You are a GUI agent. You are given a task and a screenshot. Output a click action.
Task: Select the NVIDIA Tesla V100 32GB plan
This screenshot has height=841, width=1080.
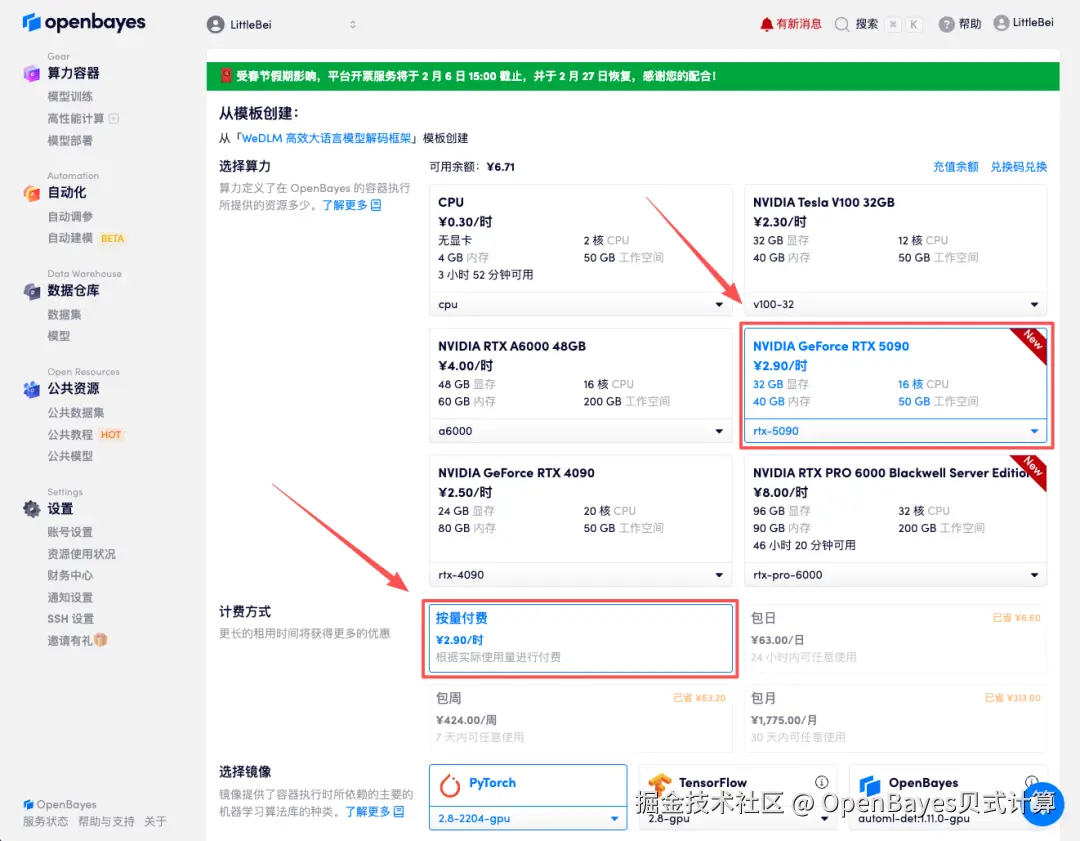click(x=895, y=240)
